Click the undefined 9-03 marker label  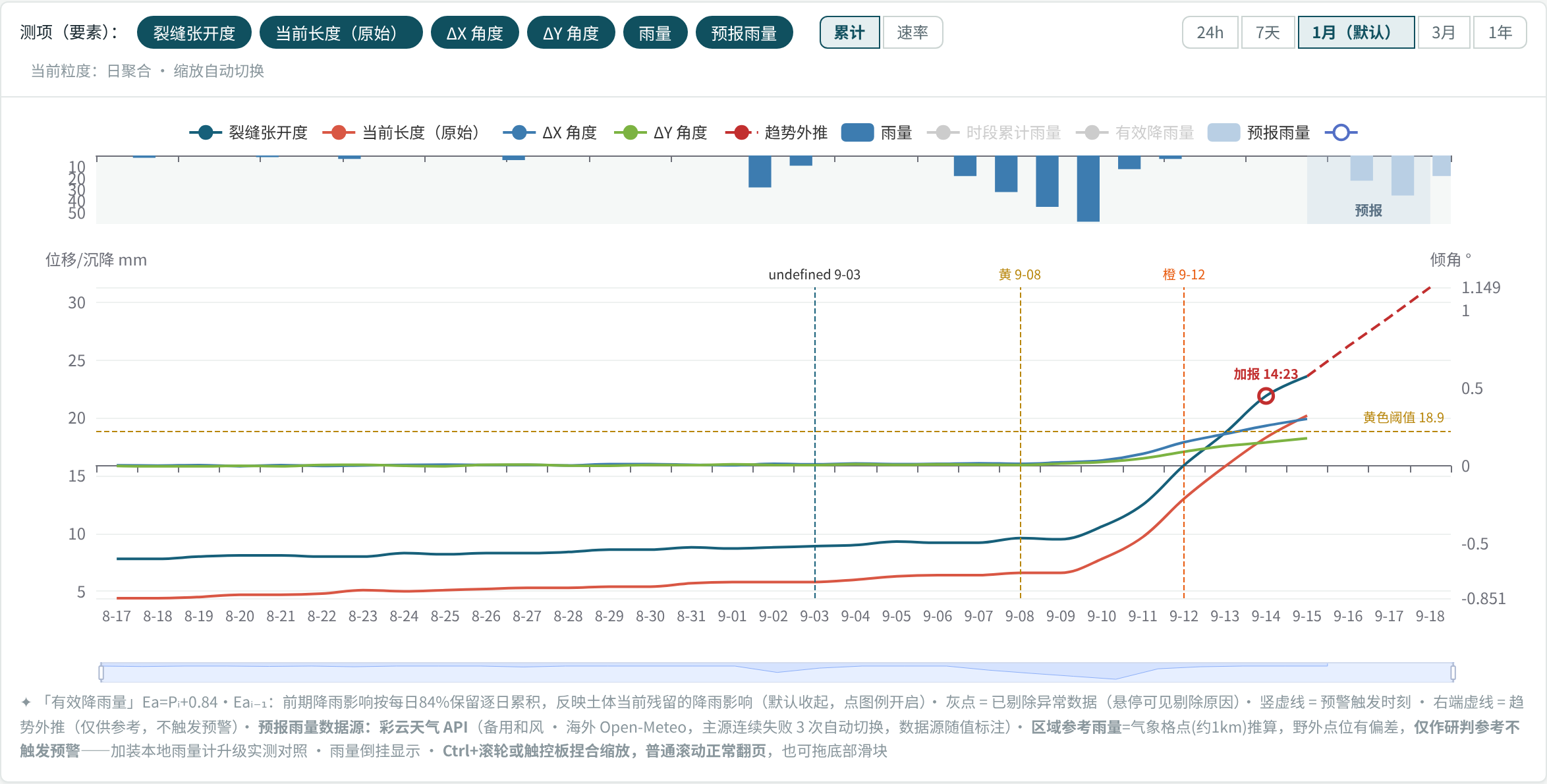click(x=814, y=275)
